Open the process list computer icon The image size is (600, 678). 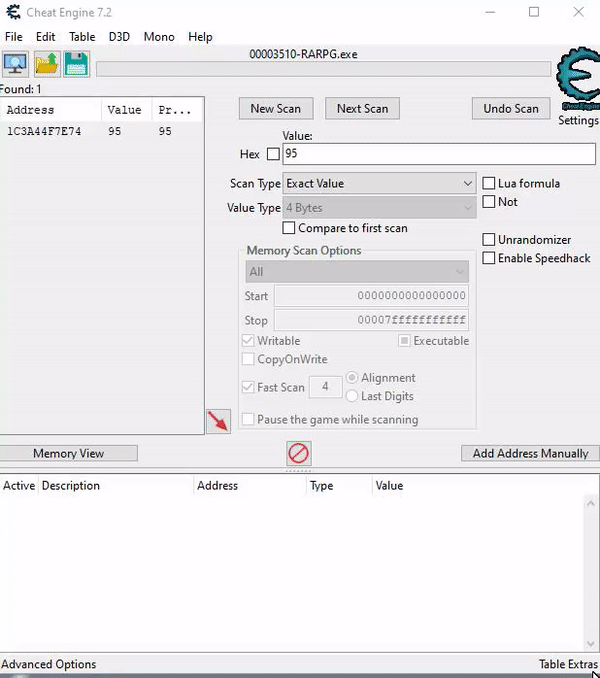coord(16,64)
